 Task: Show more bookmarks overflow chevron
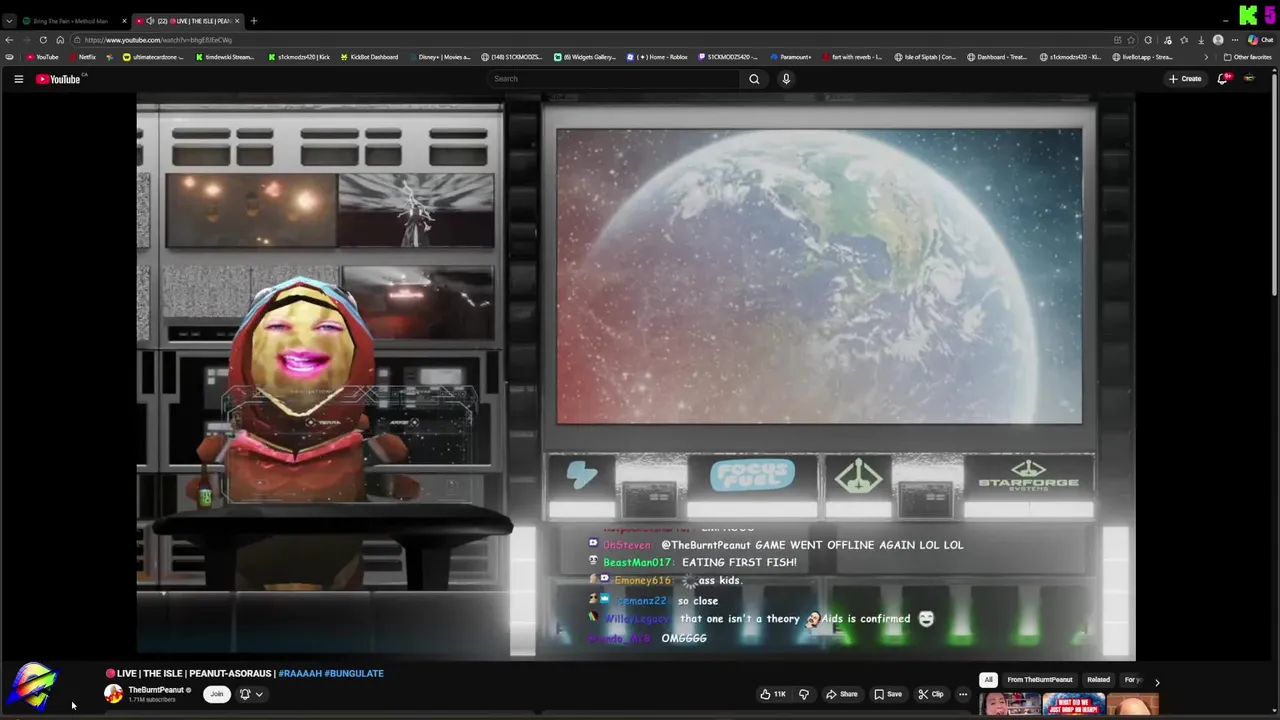click(1205, 57)
